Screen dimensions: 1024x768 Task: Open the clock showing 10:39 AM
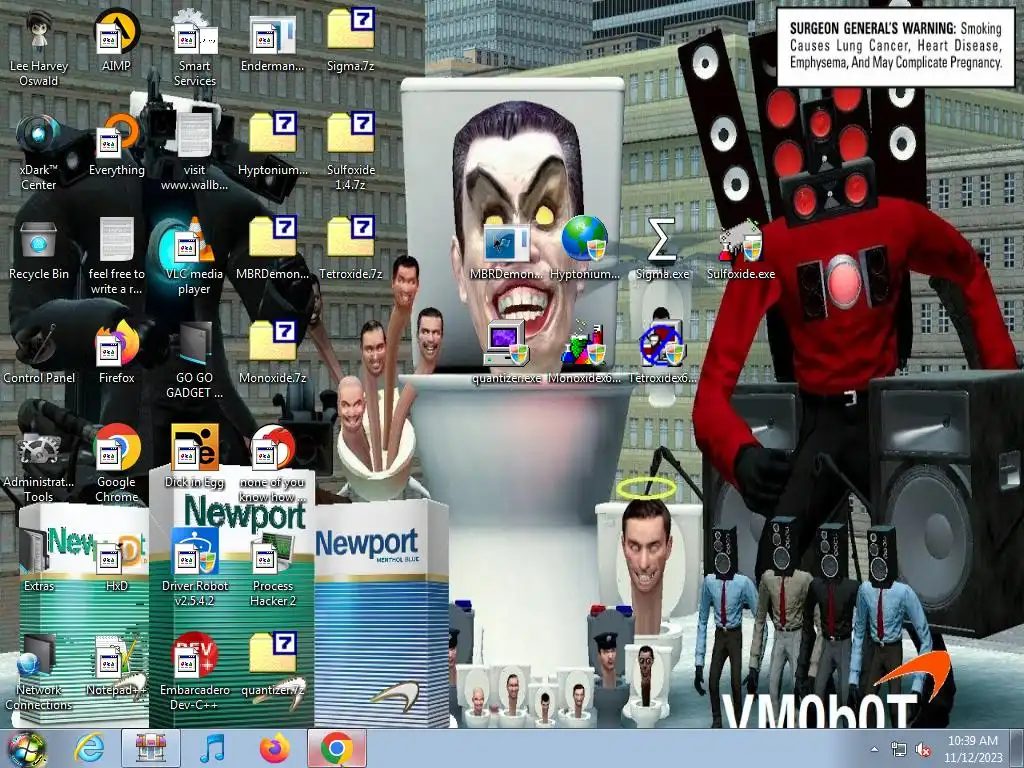coord(972,749)
